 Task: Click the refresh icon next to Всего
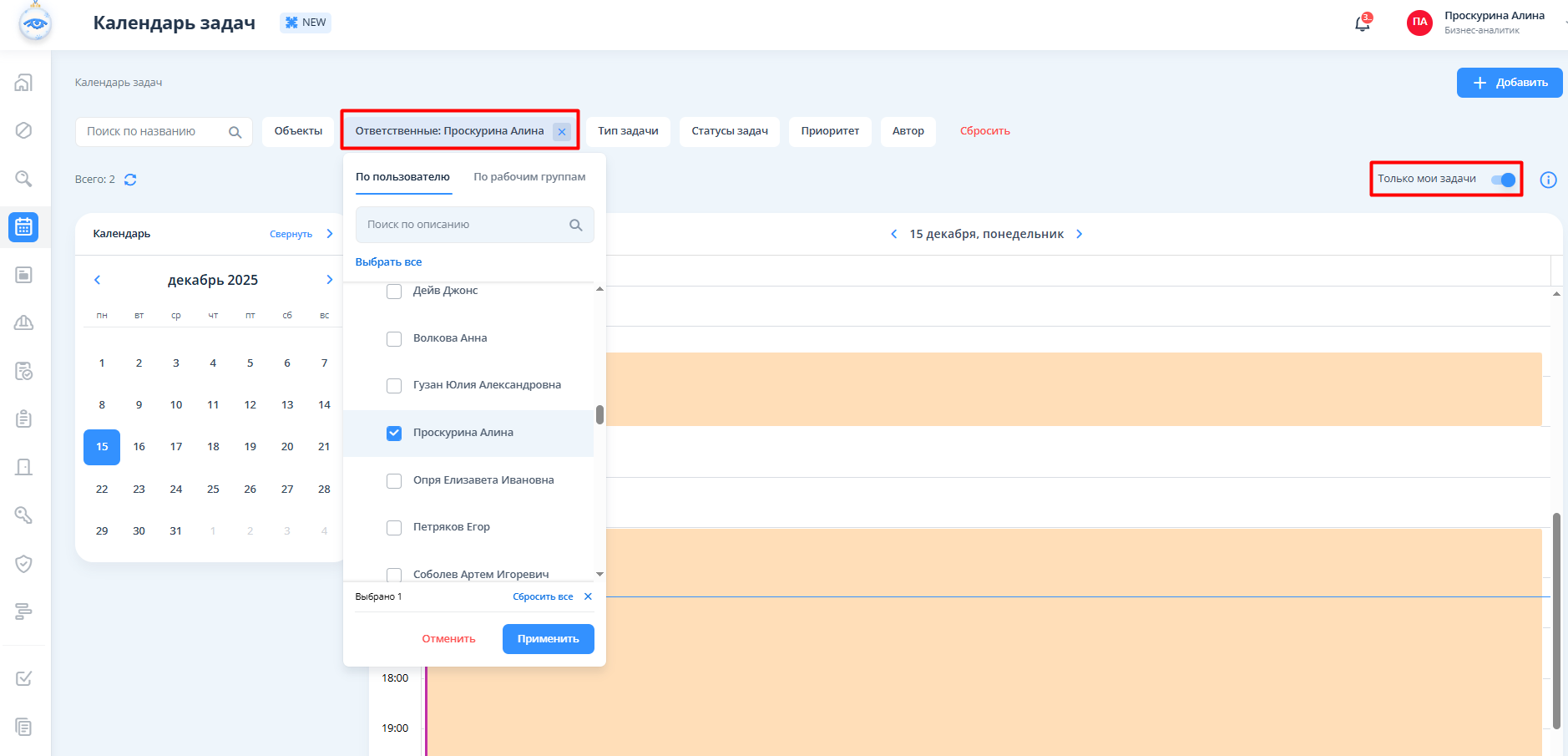130,180
